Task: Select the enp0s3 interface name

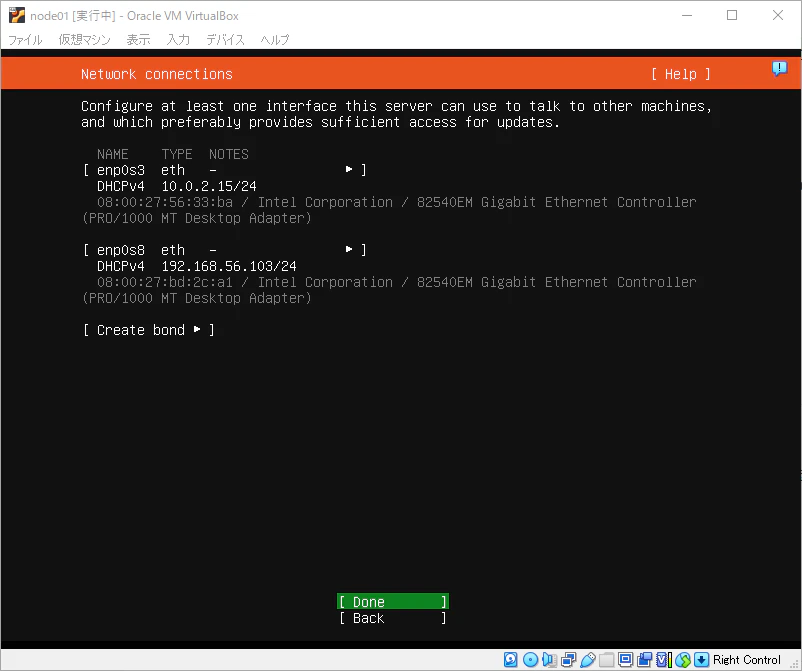Action: click(121, 170)
